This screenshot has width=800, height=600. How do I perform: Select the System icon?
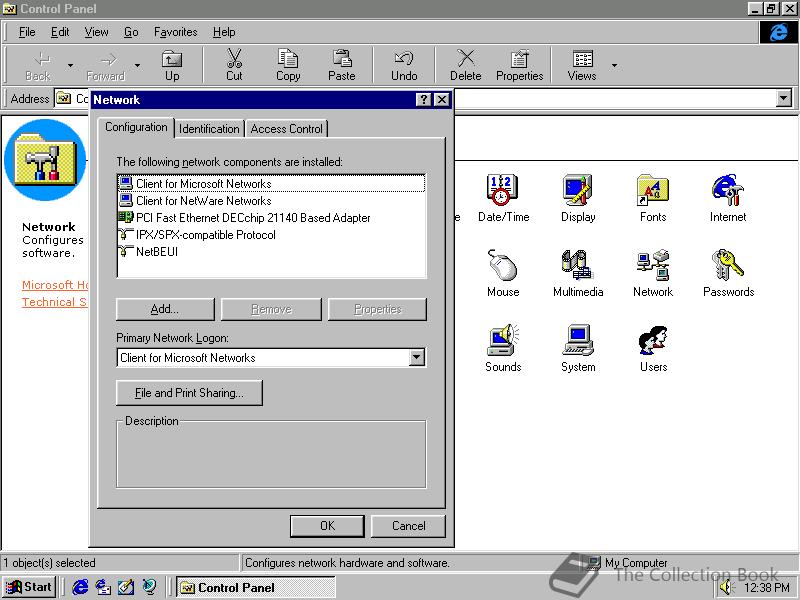(578, 348)
